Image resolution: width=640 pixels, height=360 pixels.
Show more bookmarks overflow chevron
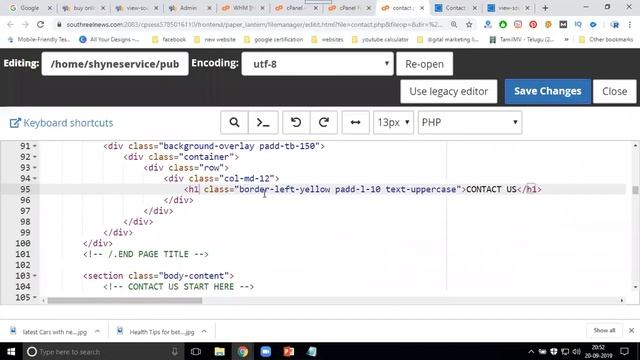(x=567, y=40)
